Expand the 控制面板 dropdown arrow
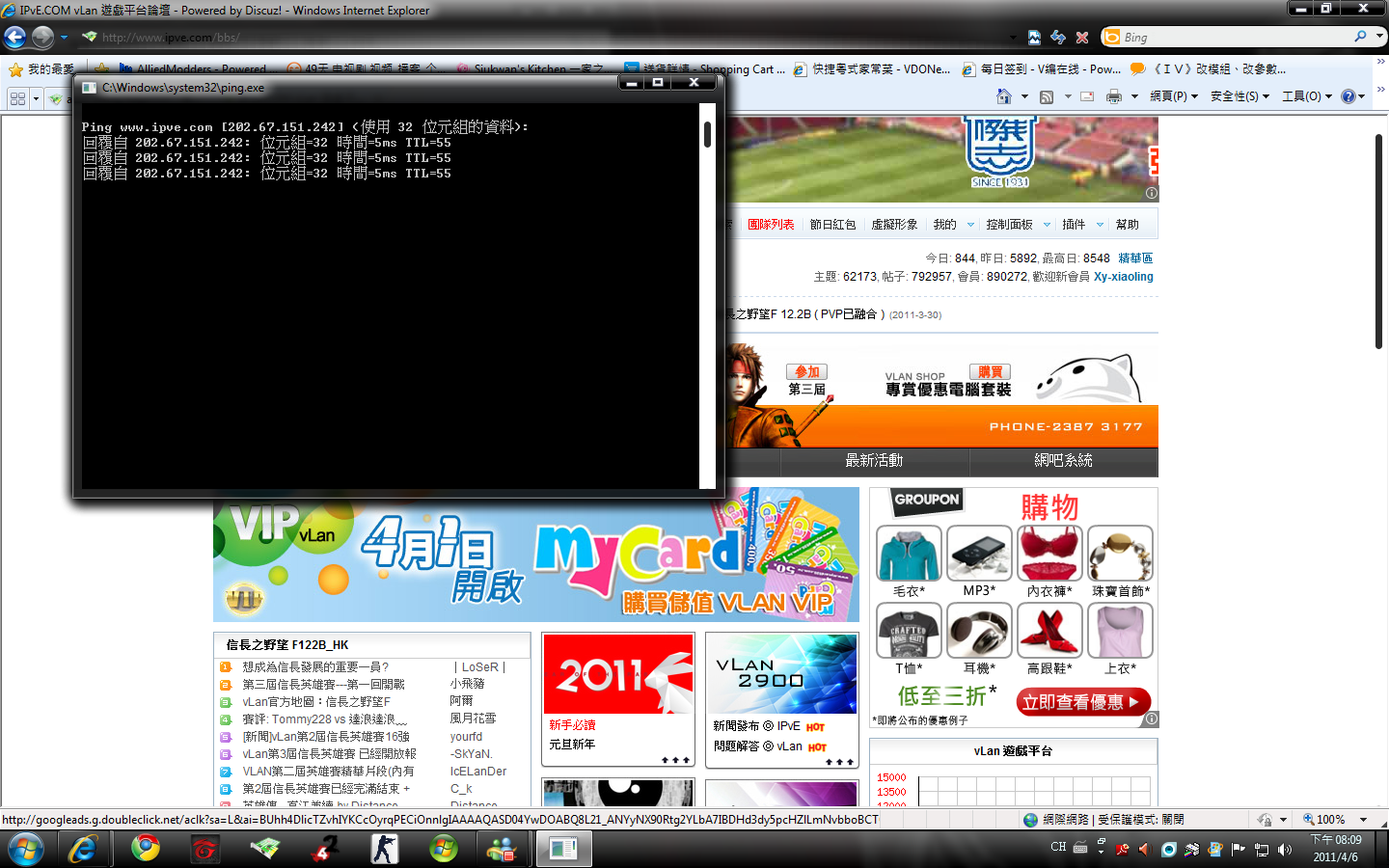 [1047, 225]
